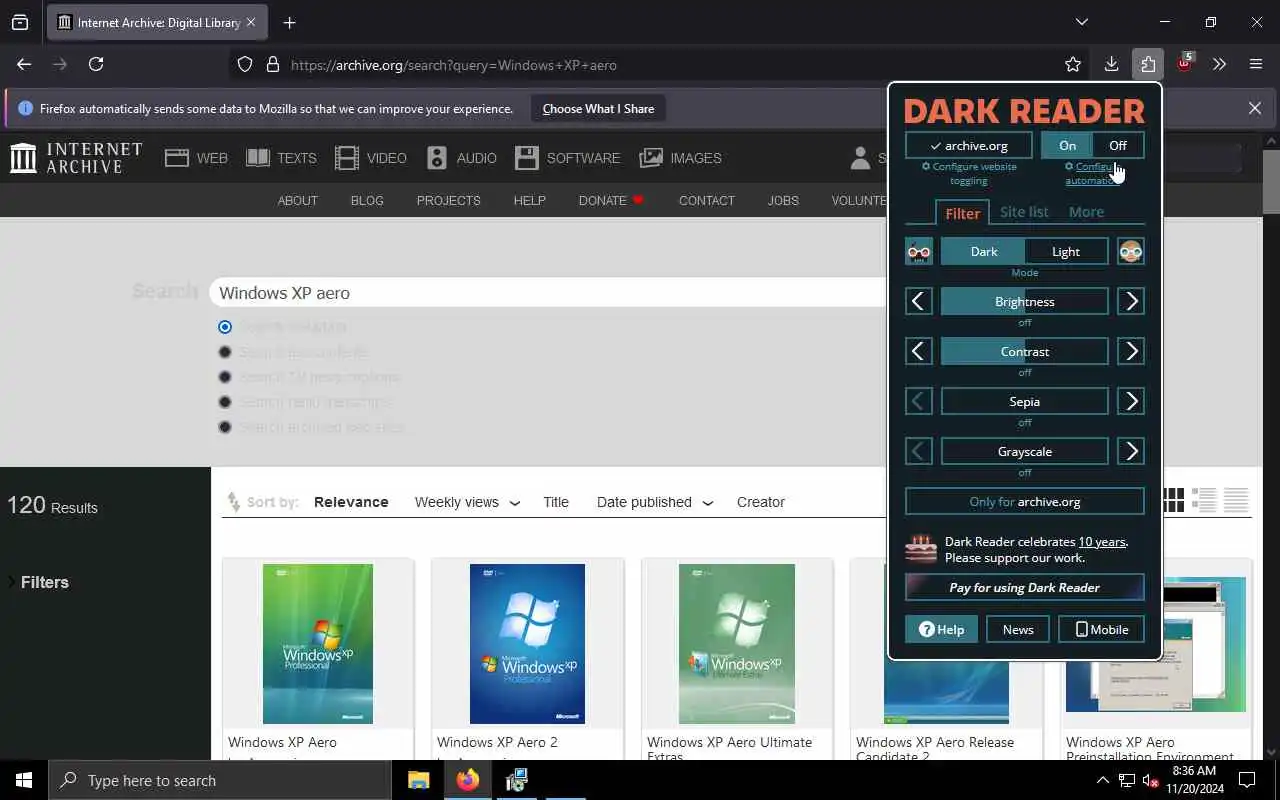The height and width of the screenshot is (800, 1280).
Task: Select the second search option radio button
Action: [x=225, y=352]
